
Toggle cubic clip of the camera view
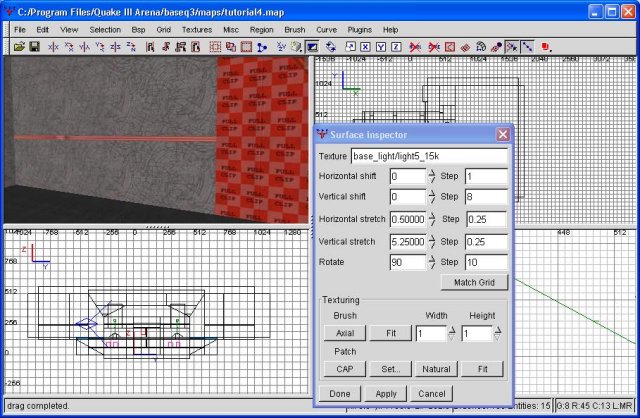(x=312, y=47)
